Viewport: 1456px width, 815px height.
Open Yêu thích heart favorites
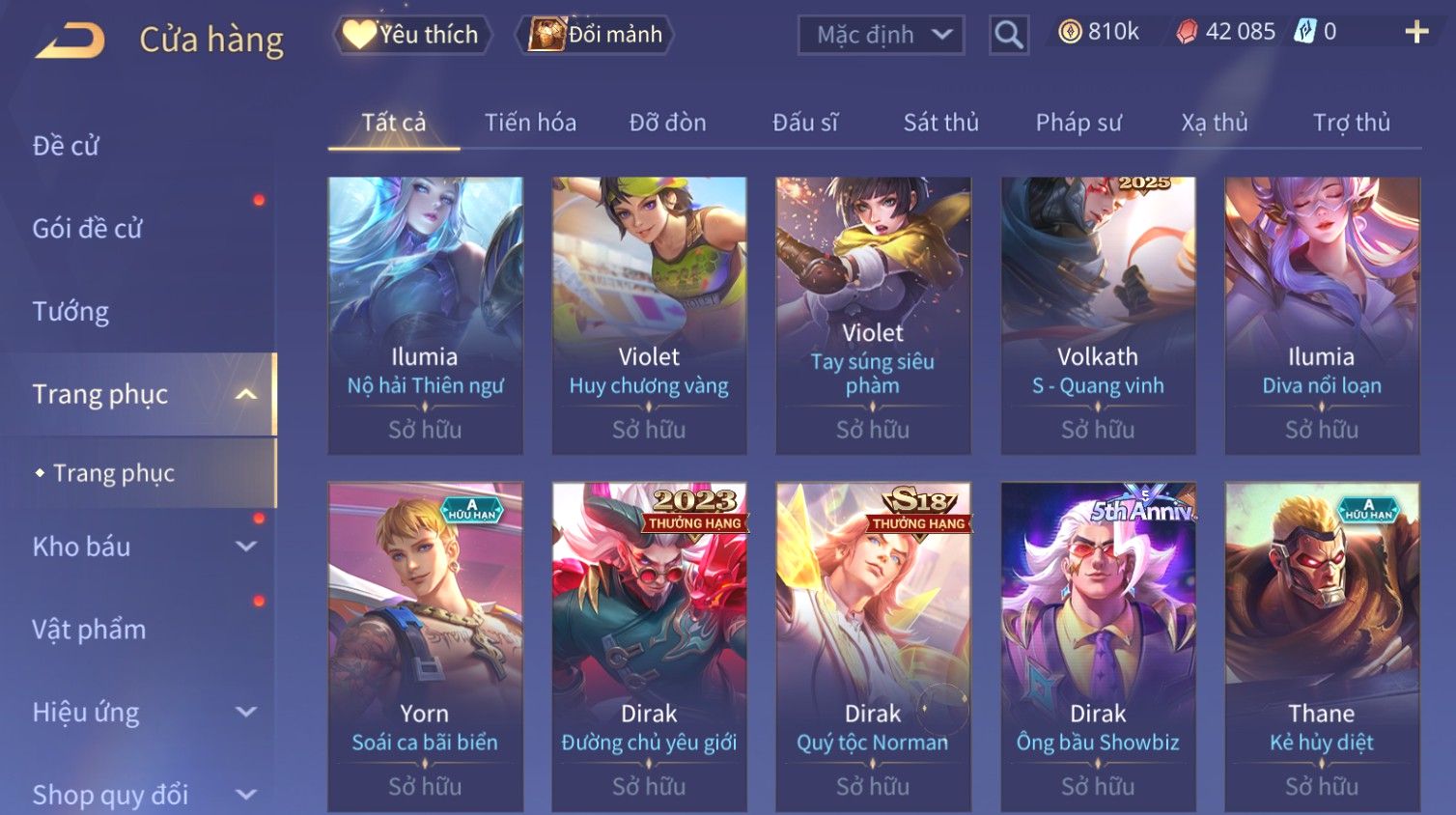(x=412, y=35)
